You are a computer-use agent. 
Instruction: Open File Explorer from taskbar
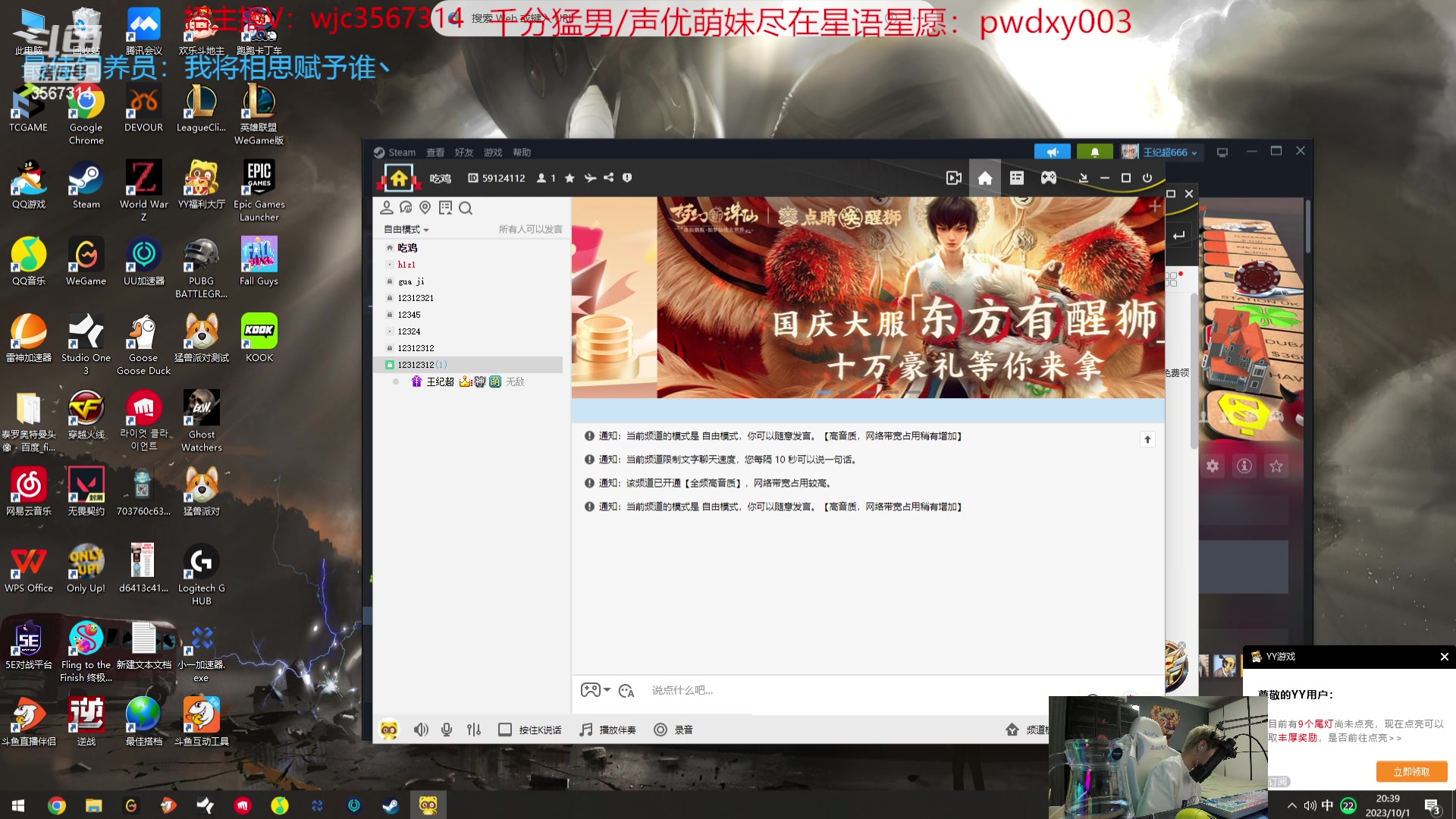[x=93, y=805]
